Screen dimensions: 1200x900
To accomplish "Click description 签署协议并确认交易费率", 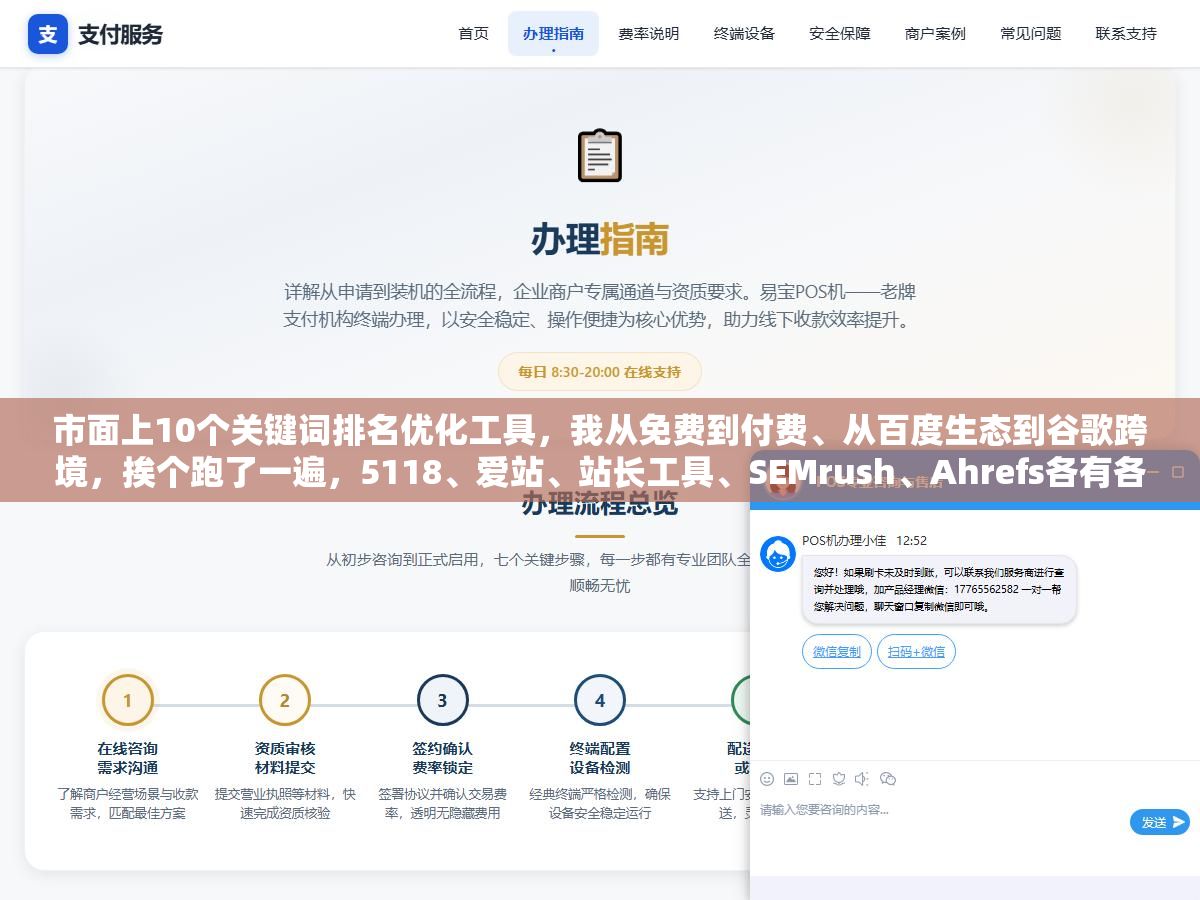I will (x=442, y=803).
